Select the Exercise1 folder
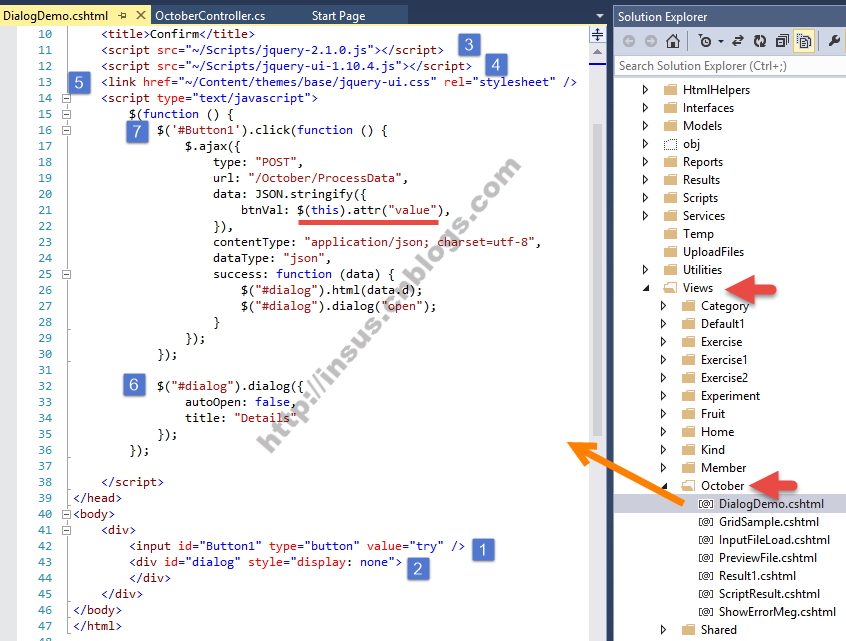This screenshot has width=846, height=641. (724, 360)
